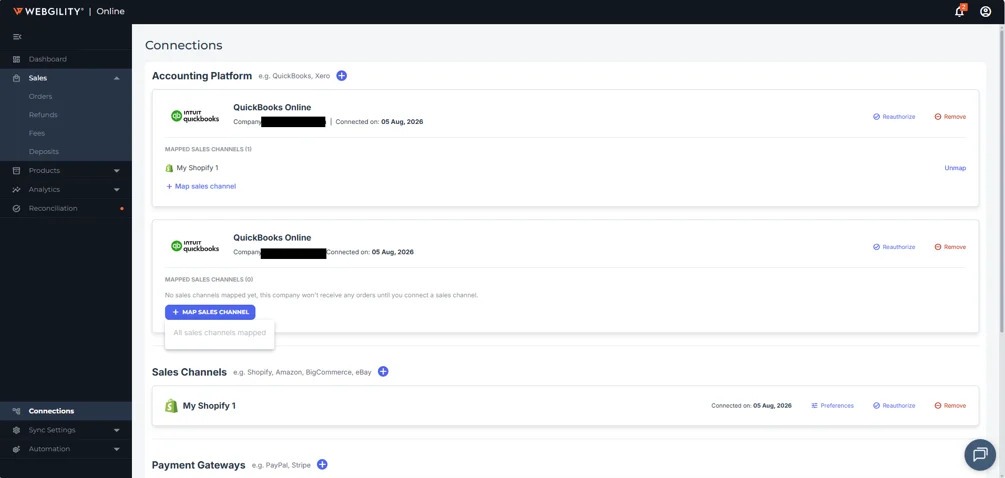This screenshot has height=478, width=1005.
Task: Add an accounting platform plus icon
Action: (342, 76)
